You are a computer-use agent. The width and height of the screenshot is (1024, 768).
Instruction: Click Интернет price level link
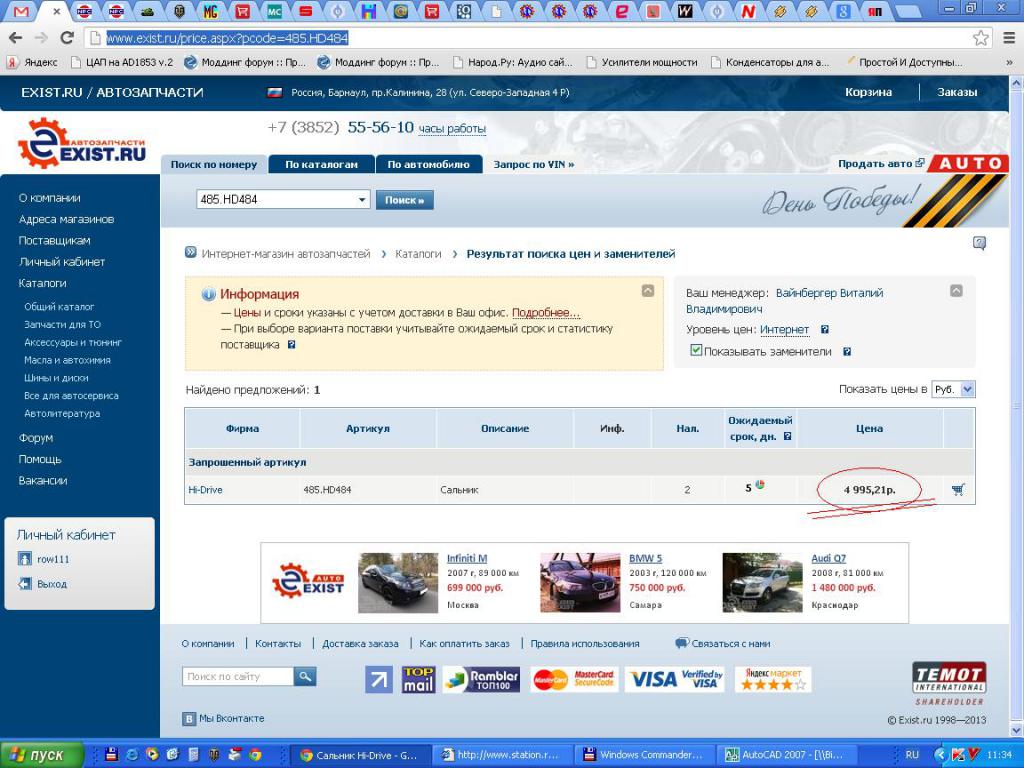784,330
